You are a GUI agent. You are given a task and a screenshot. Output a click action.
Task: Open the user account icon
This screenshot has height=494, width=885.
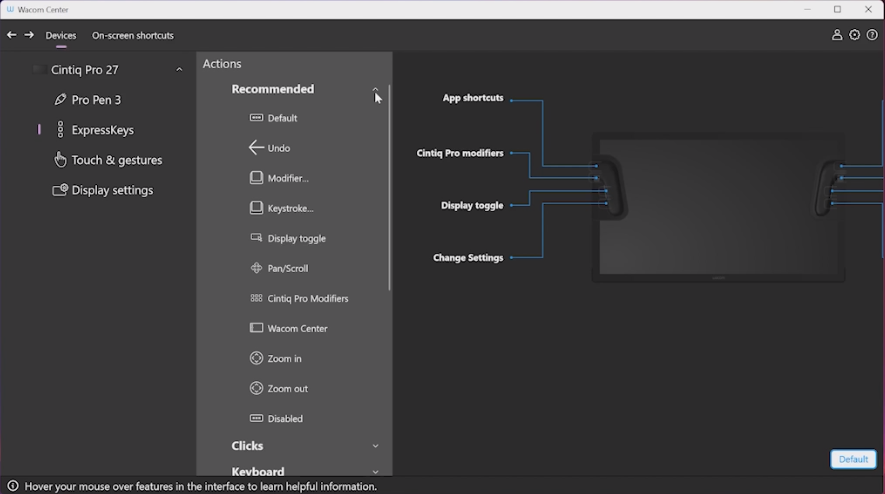pyautogui.click(x=837, y=35)
